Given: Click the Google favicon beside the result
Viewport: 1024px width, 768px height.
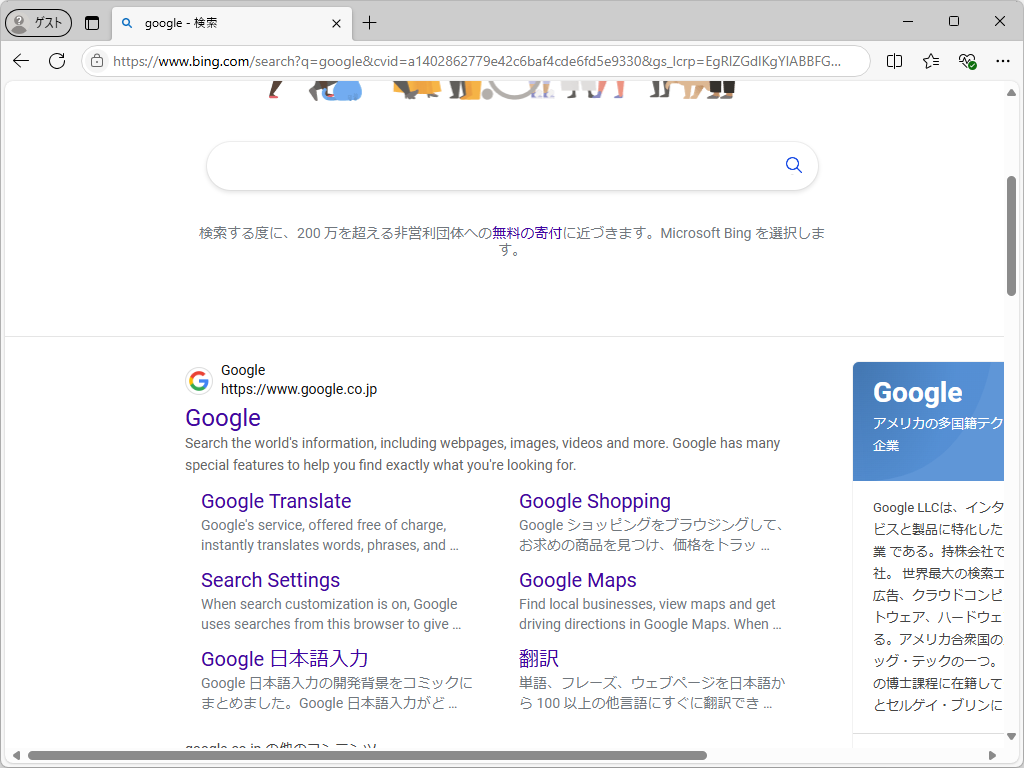Looking at the screenshot, I should tap(199, 380).
